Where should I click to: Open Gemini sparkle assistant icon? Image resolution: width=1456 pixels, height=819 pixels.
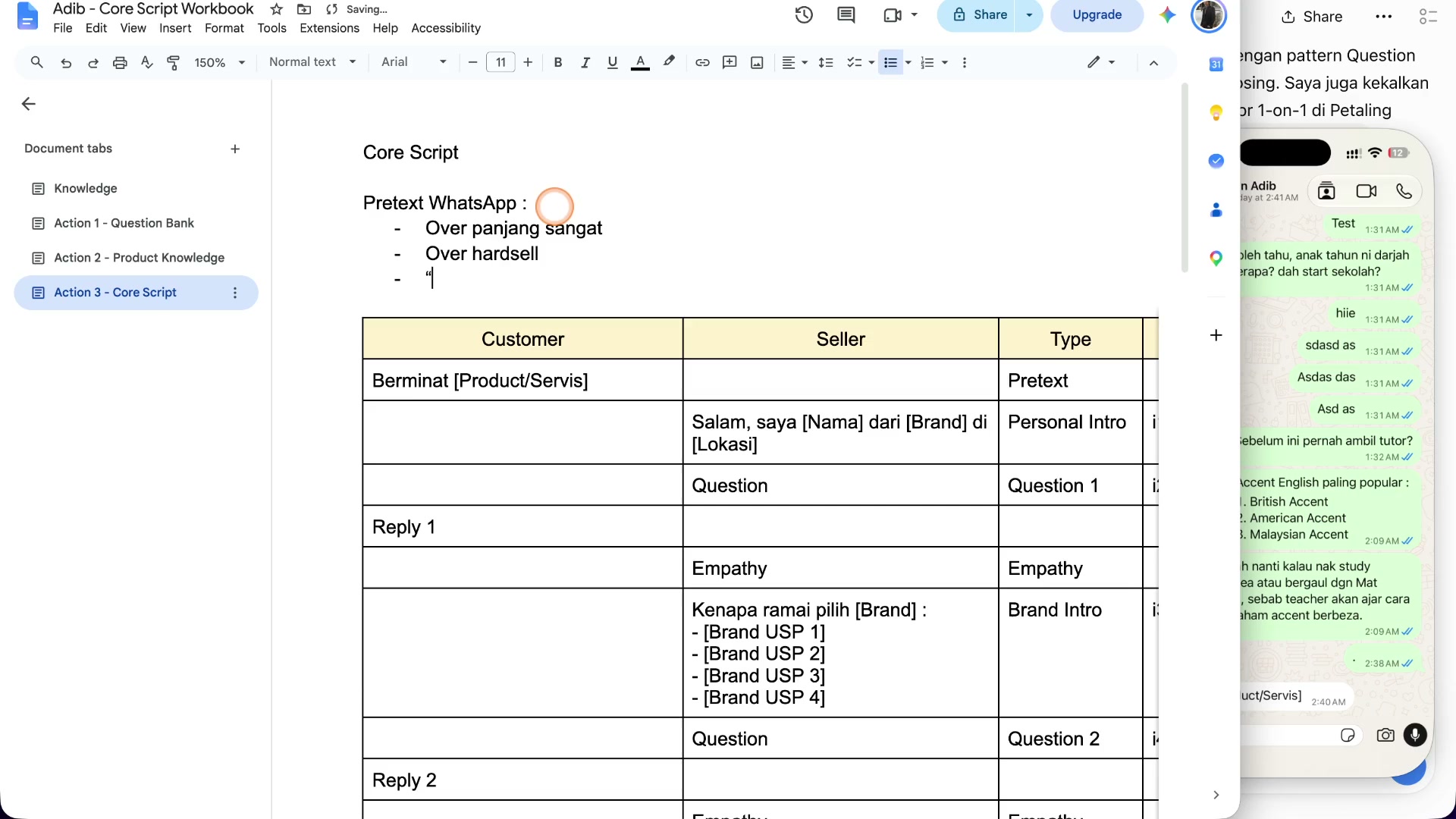point(1167,14)
